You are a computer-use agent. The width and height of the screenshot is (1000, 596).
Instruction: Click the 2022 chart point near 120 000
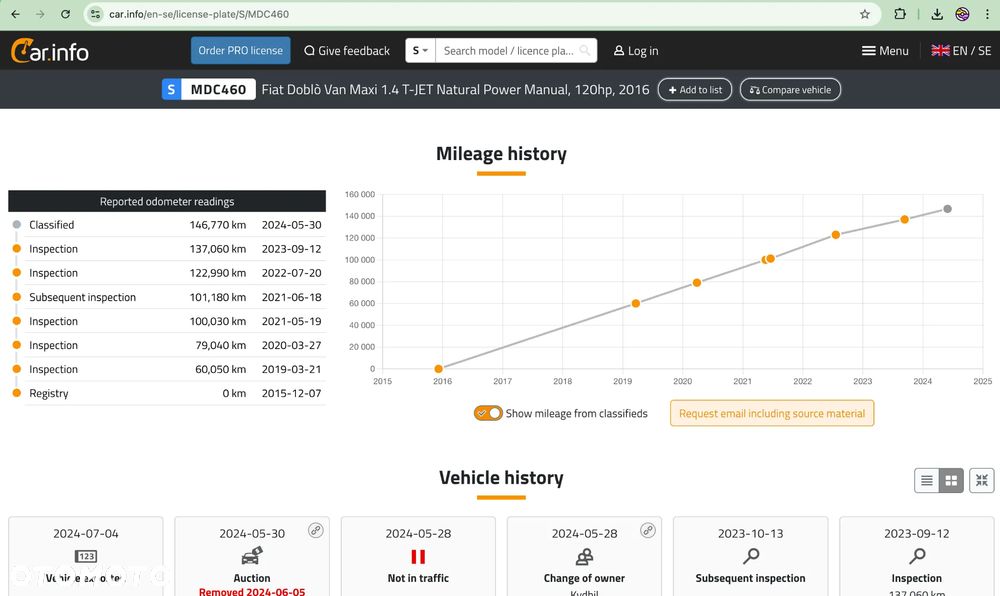[x=835, y=235]
